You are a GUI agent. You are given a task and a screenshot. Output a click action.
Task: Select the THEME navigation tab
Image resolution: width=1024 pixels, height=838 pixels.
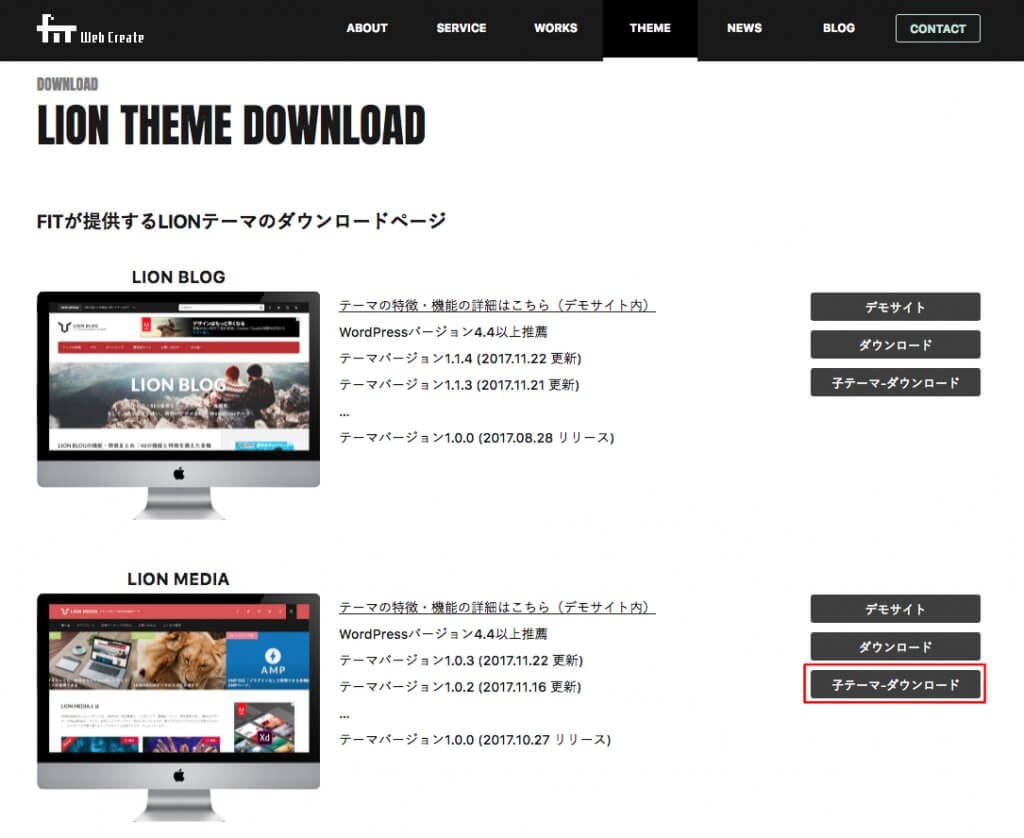650,28
